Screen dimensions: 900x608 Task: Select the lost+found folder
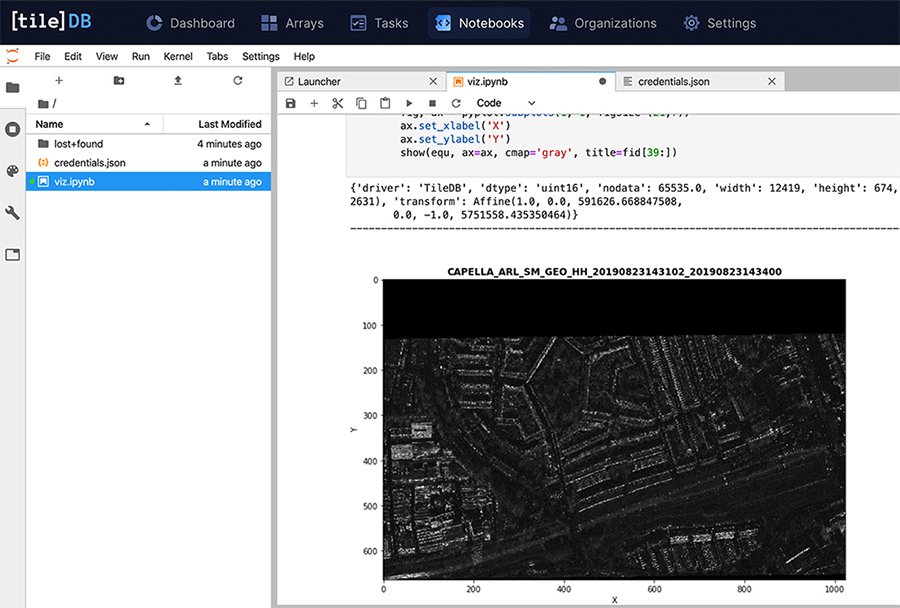tap(70, 143)
